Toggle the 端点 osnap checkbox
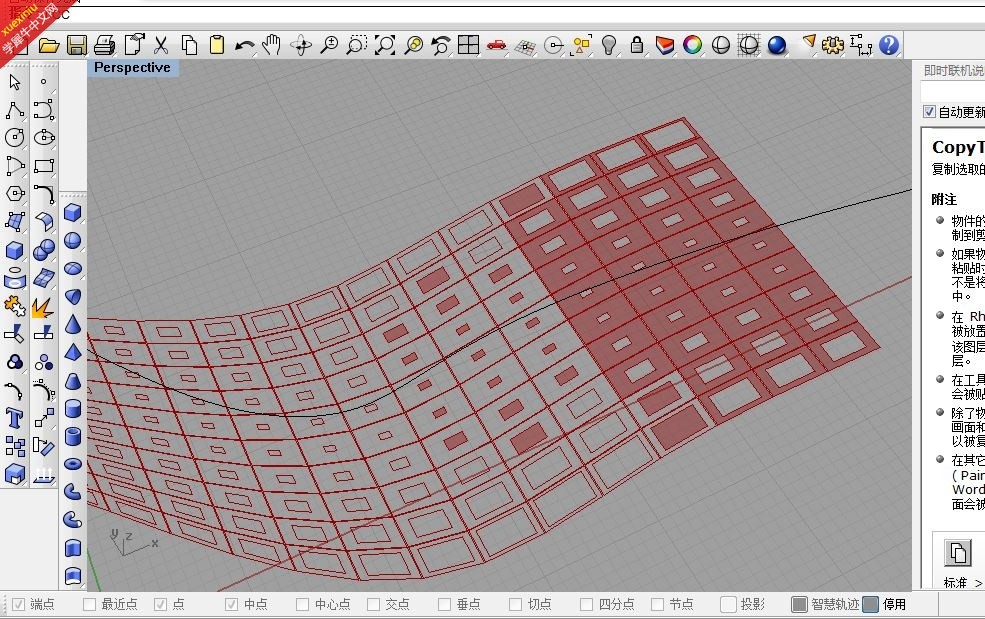 pyautogui.click(x=19, y=605)
